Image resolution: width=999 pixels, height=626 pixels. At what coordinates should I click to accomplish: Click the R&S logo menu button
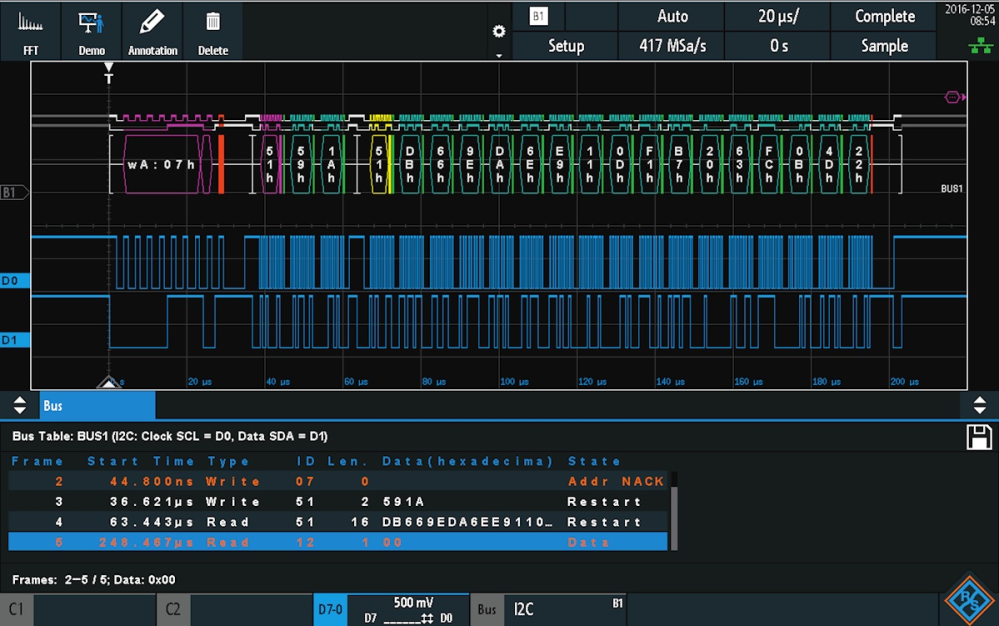[968, 603]
